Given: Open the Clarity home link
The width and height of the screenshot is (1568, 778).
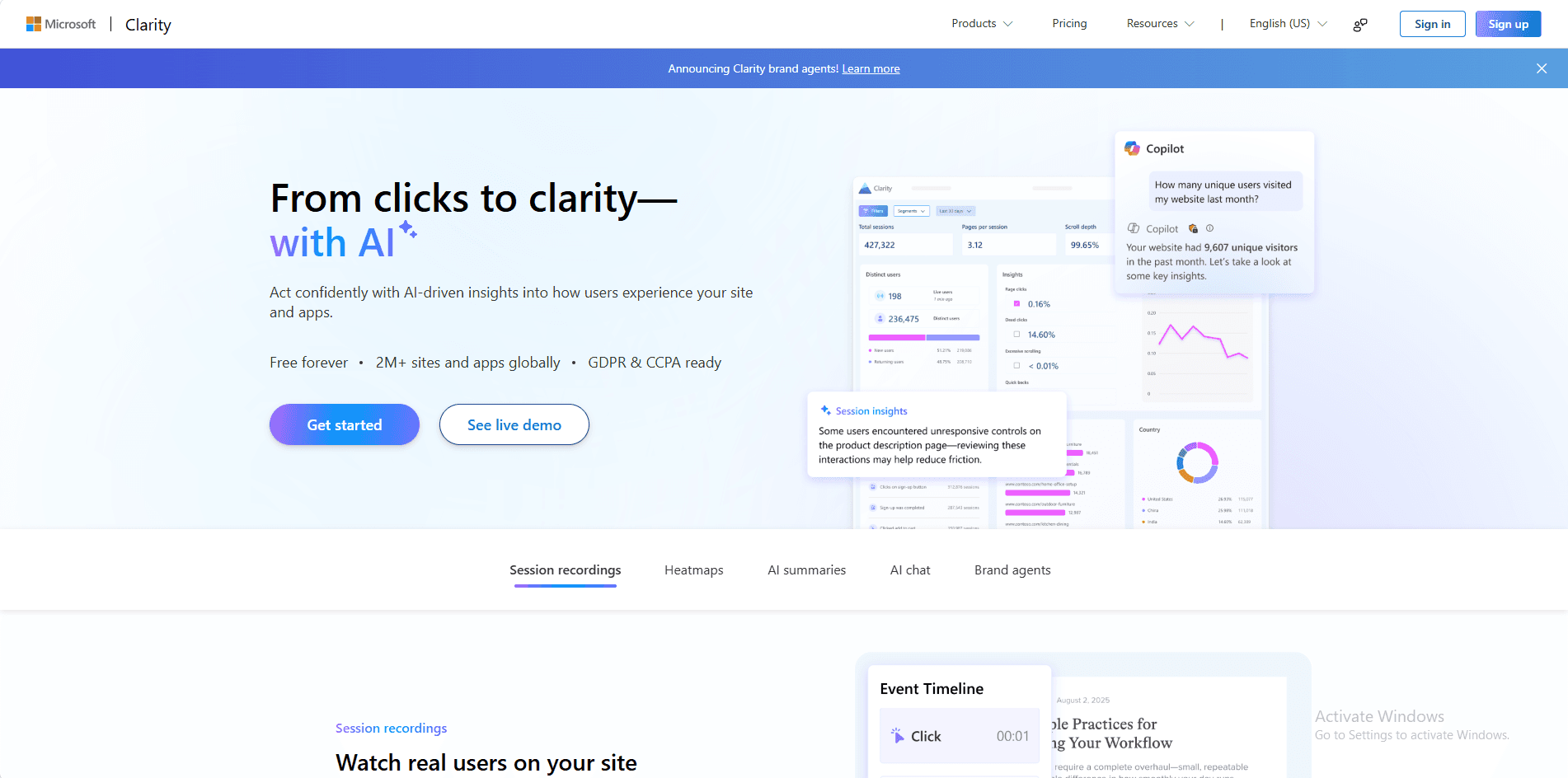Looking at the screenshot, I should coord(148,25).
